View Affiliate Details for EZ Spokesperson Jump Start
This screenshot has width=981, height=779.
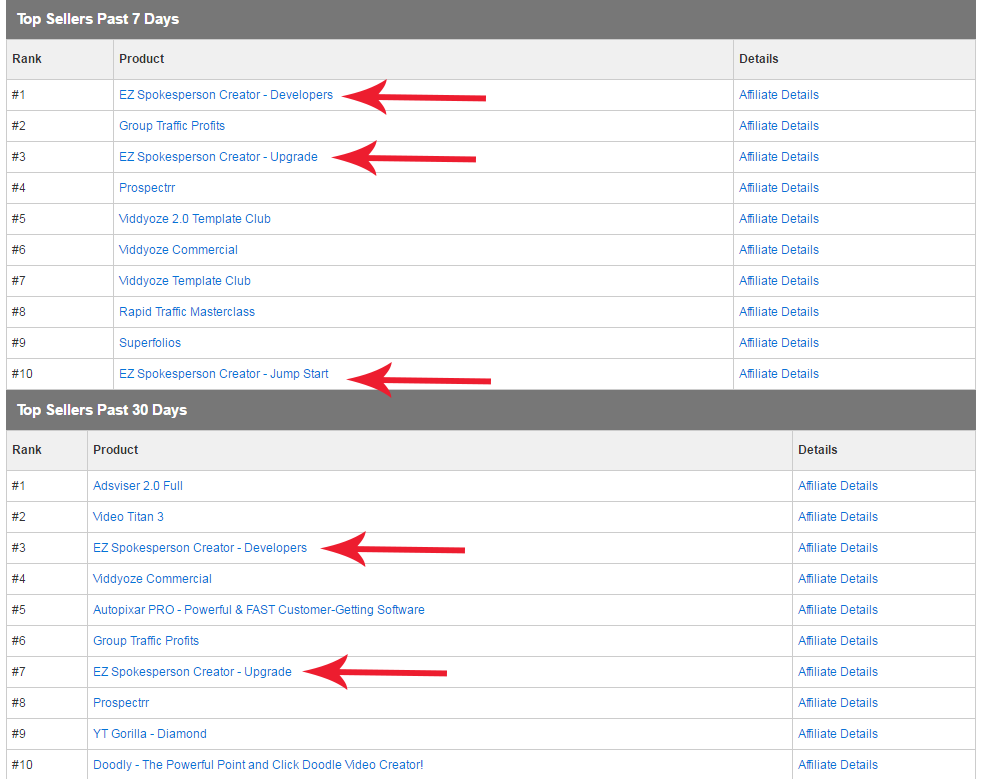pos(779,374)
